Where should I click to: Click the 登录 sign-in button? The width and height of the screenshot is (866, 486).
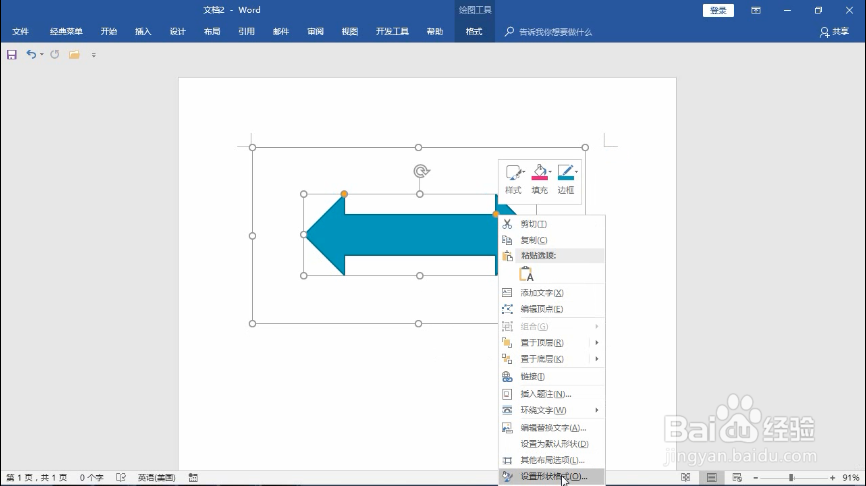coord(718,10)
